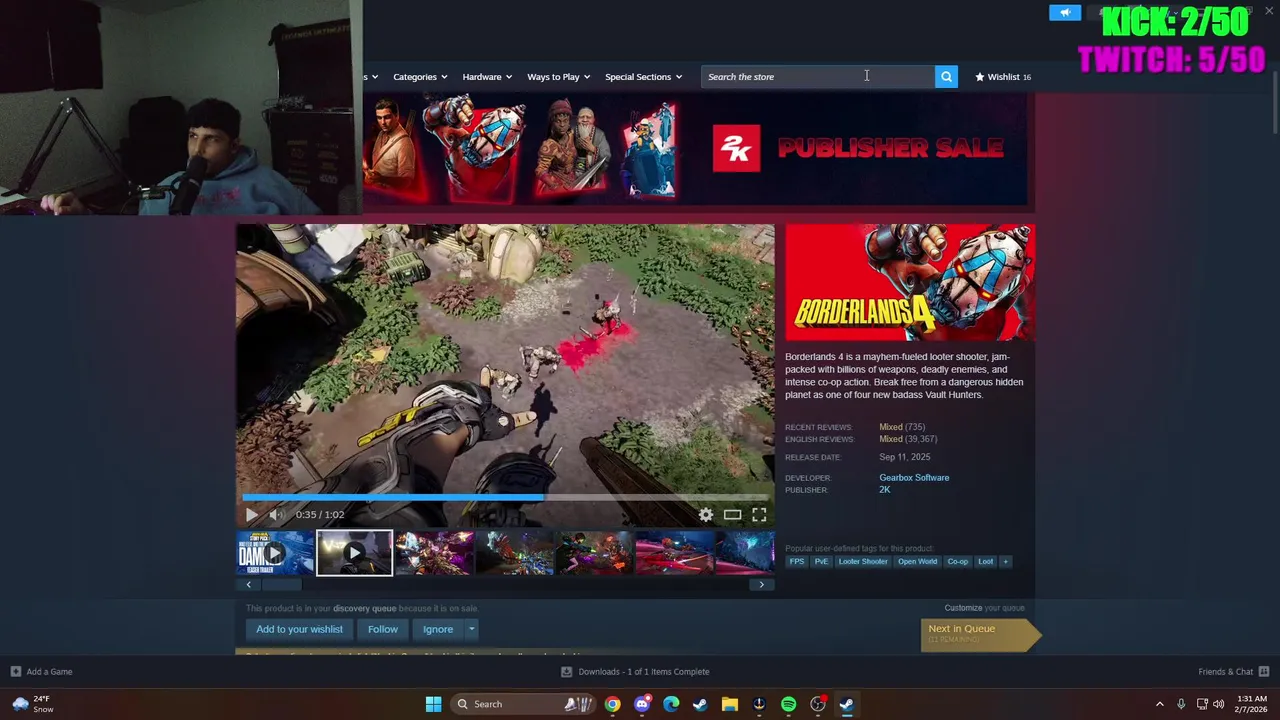Open the Ignore options dropdown arrow
This screenshot has width=1280, height=720.
(x=471, y=630)
